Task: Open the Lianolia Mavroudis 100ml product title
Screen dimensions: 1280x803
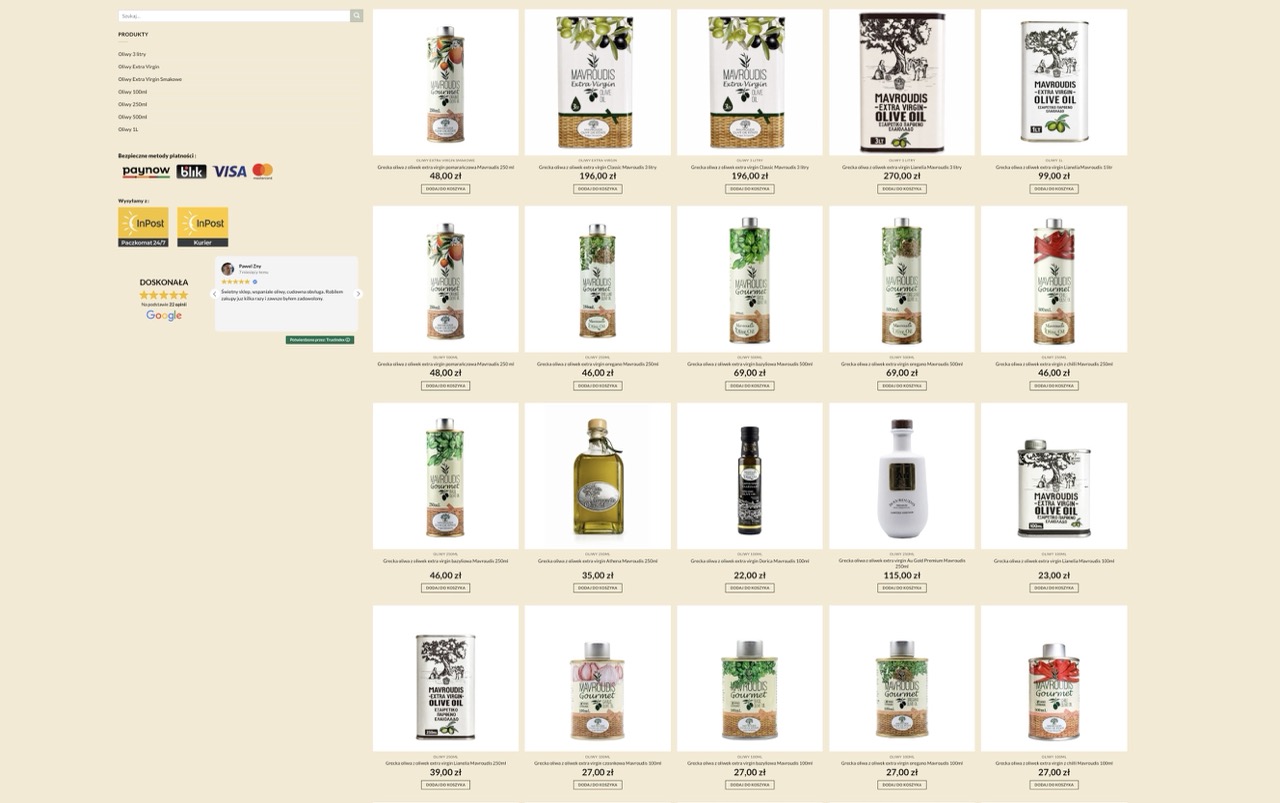Action: pos(1054,561)
